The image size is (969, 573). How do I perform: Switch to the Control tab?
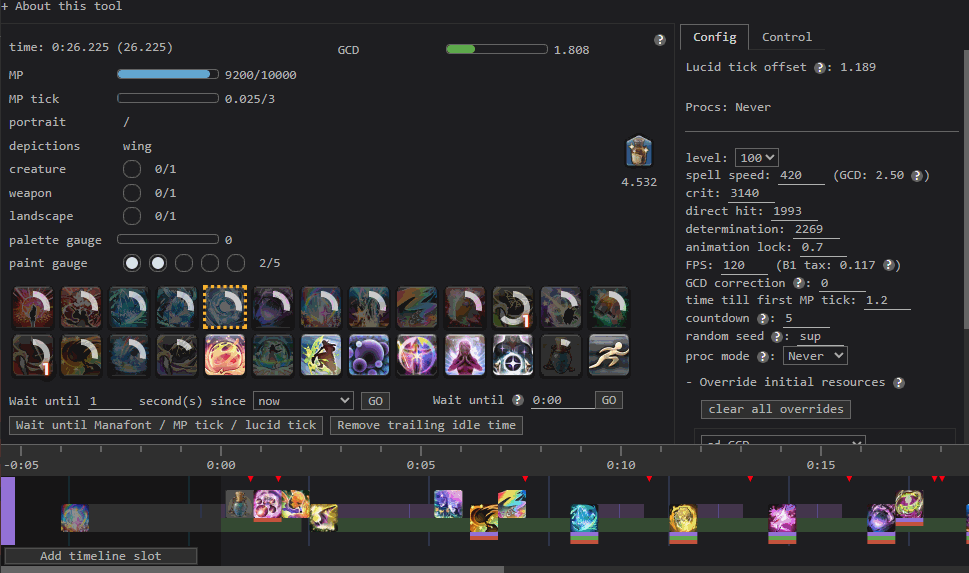pos(786,37)
